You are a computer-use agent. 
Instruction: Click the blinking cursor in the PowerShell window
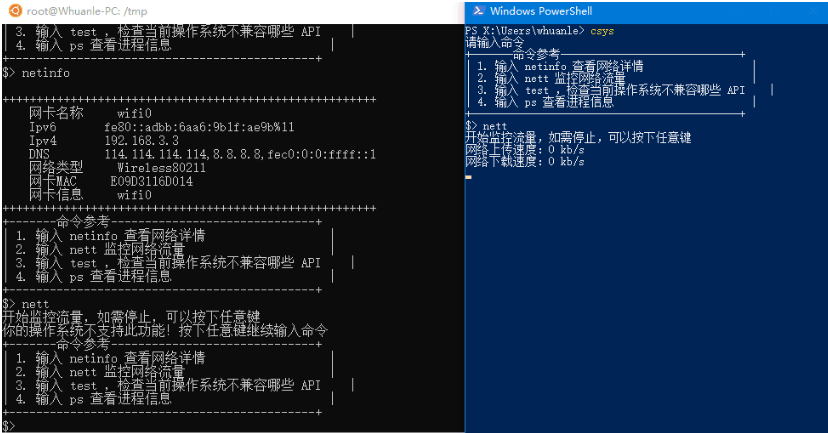[x=468, y=177]
